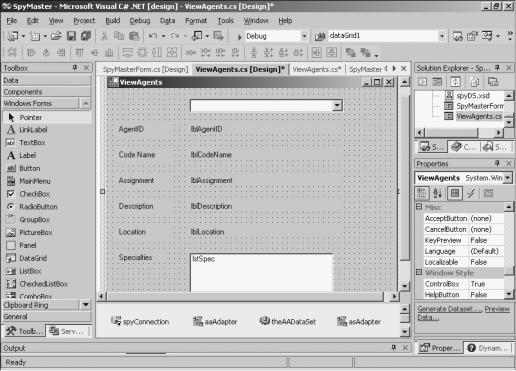Open the File menu
Image resolution: width=516 pixels, height=371 pixels.
tap(12, 21)
